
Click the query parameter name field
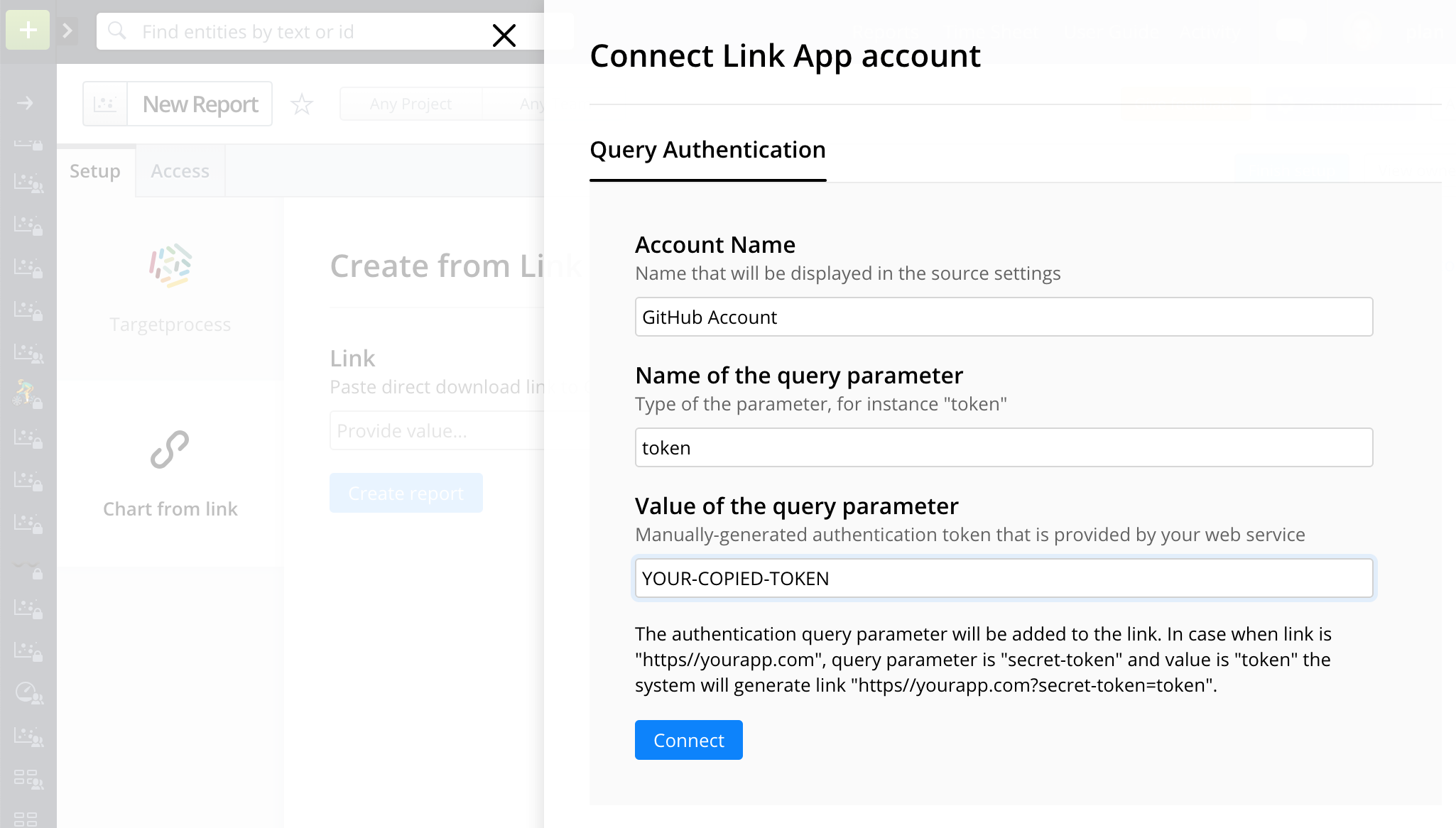pos(1003,447)
